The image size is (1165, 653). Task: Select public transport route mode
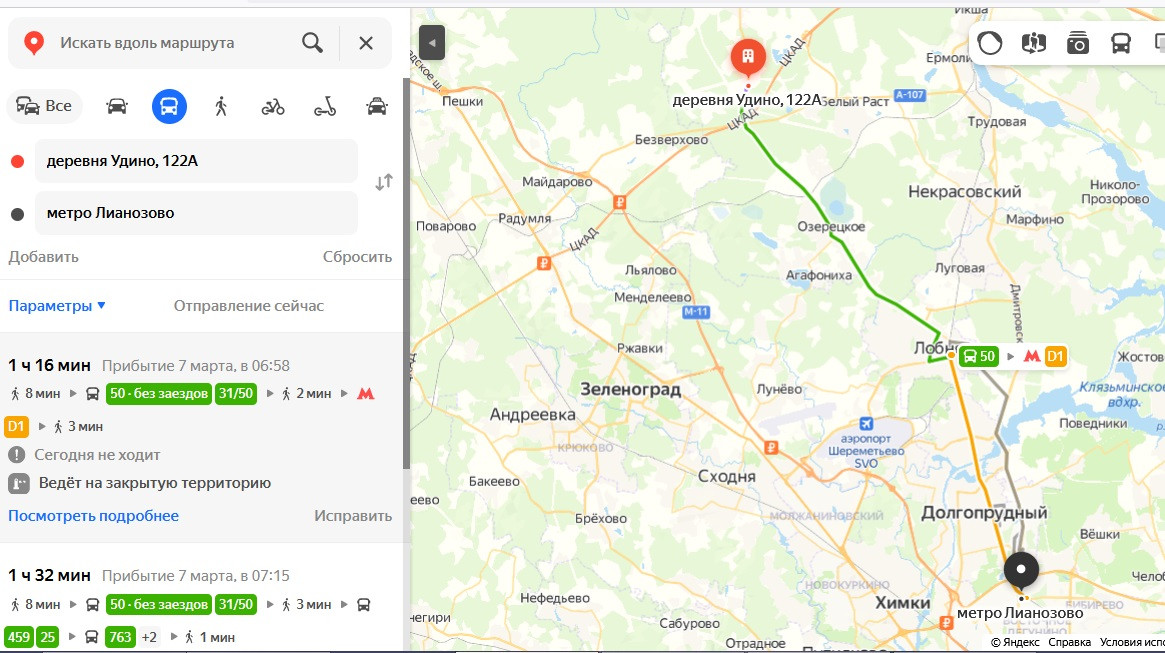point(169,106)
